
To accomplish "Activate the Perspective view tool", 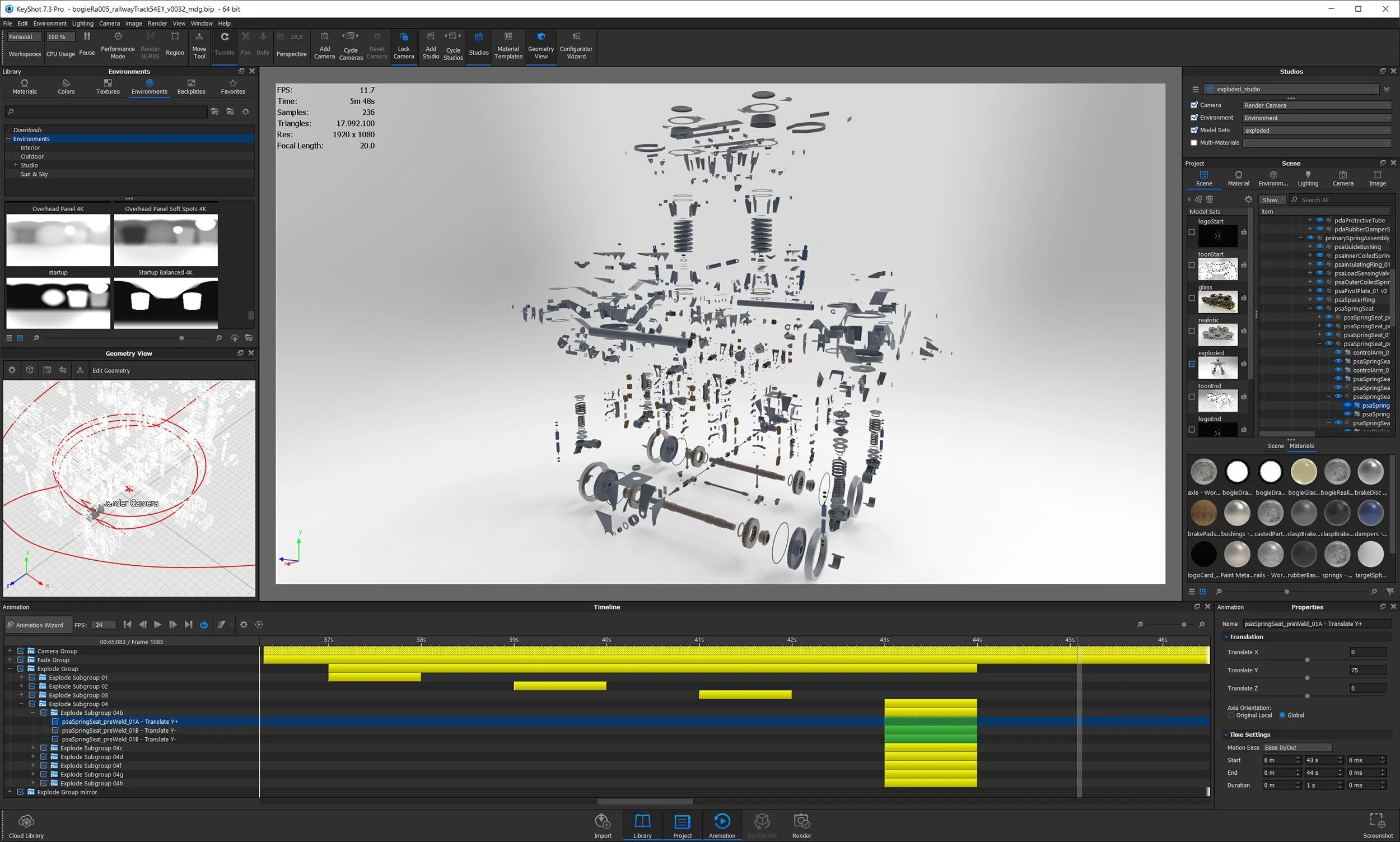I will coord(291,46).
